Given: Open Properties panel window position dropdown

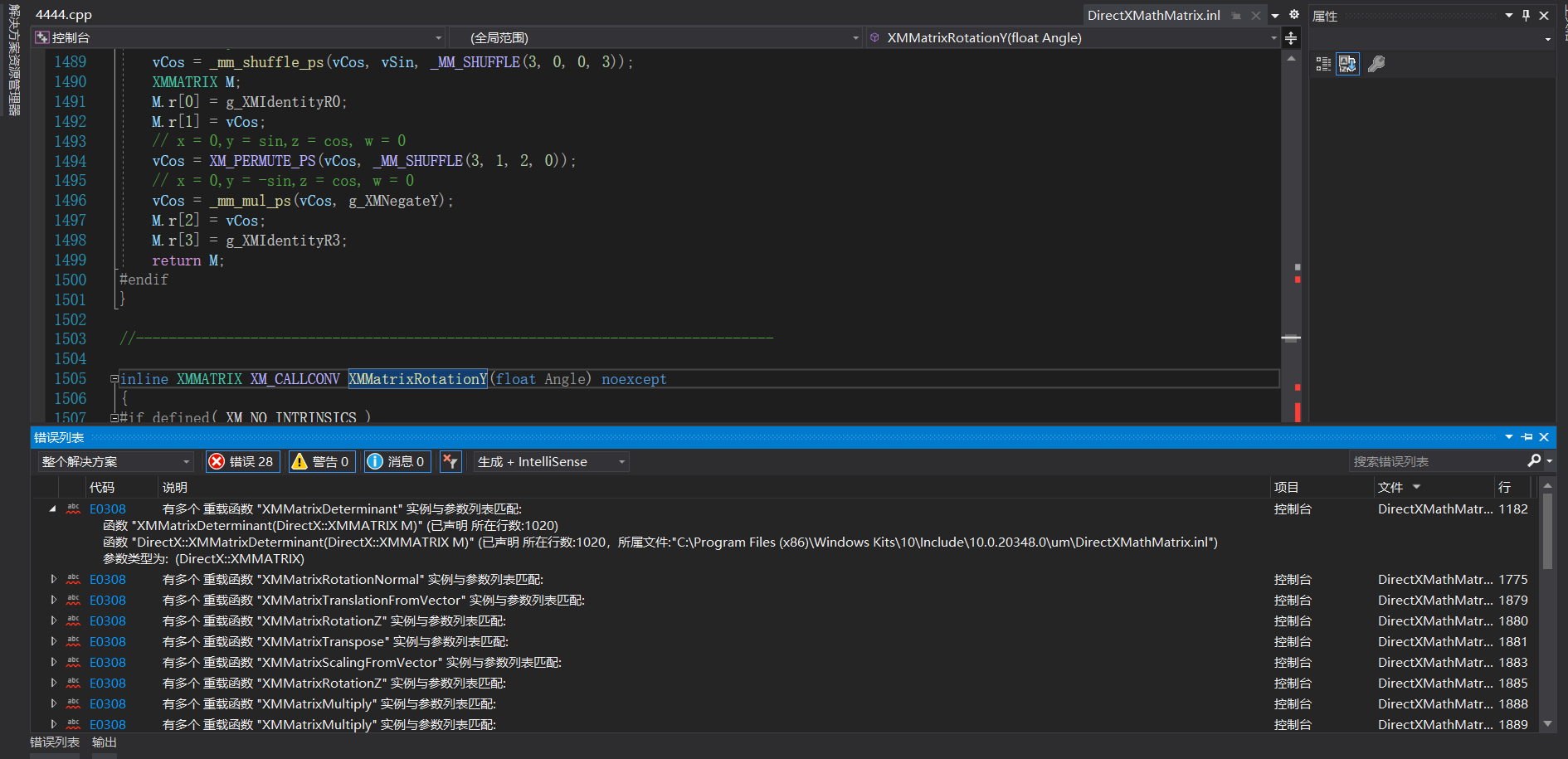Looking at the screenshot, I should [1509, 15].
